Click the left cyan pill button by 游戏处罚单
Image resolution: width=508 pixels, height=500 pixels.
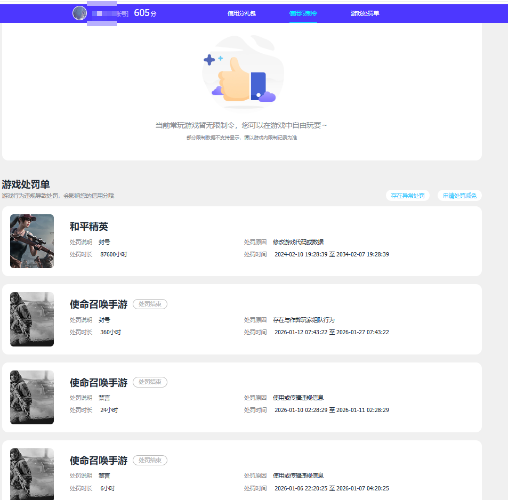pos(408,195)
